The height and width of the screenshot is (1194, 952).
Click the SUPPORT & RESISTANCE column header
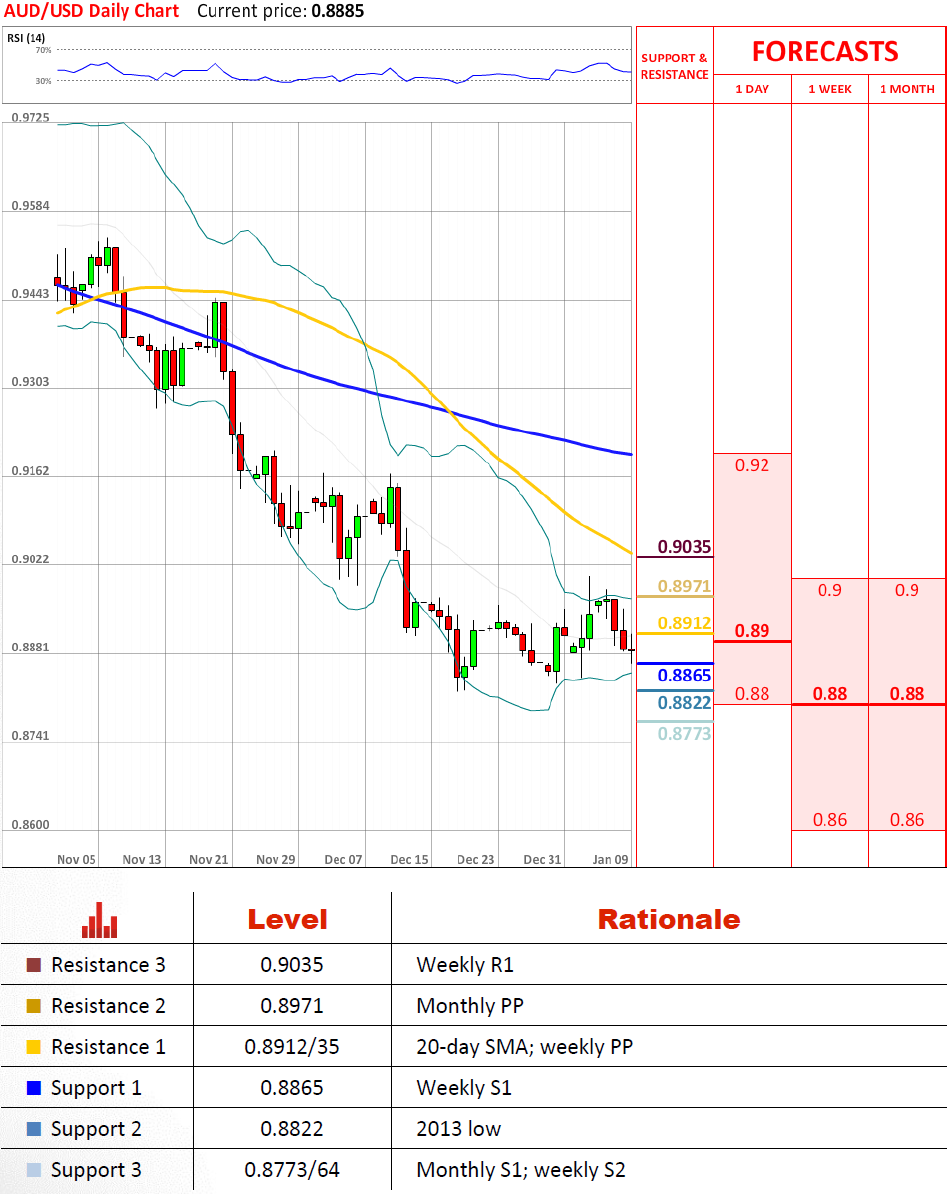point(674,66)
